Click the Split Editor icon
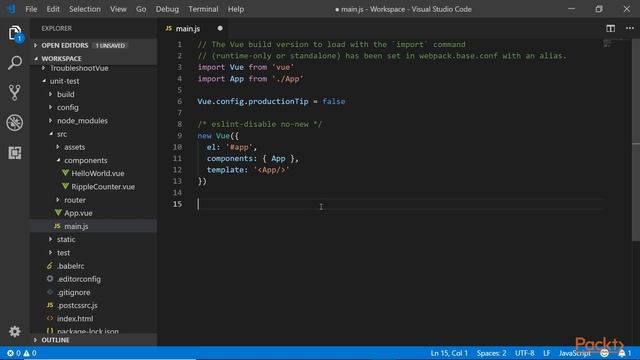The height and width of the screenshot is (360, 640). pyautogui.click(x=610, y=28)
